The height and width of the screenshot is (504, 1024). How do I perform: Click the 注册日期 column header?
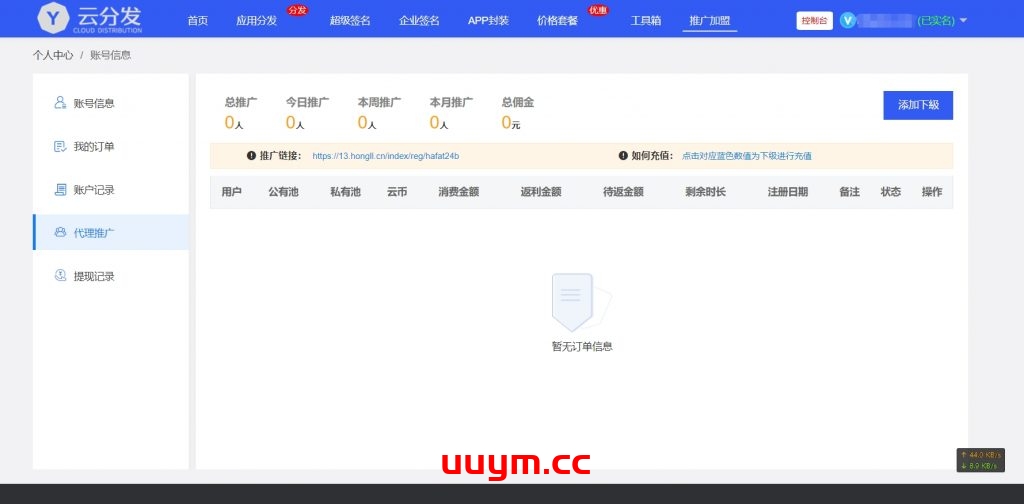[787, 192]
